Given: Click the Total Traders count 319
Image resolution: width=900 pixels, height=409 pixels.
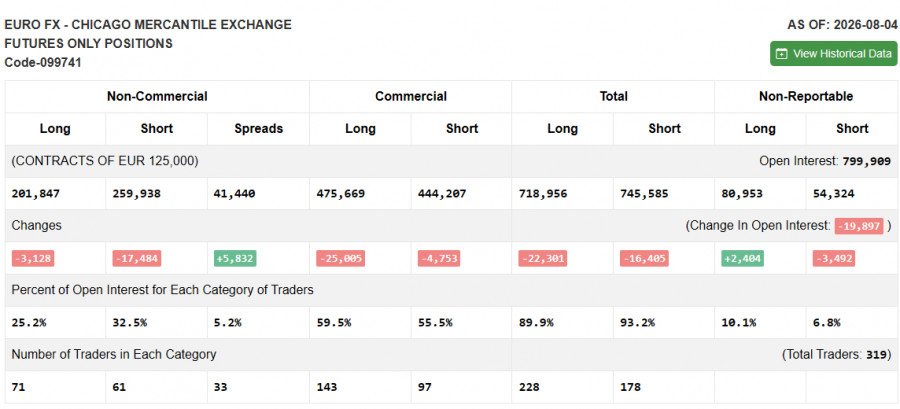Looking at the screenshot, I should point(876,355).
